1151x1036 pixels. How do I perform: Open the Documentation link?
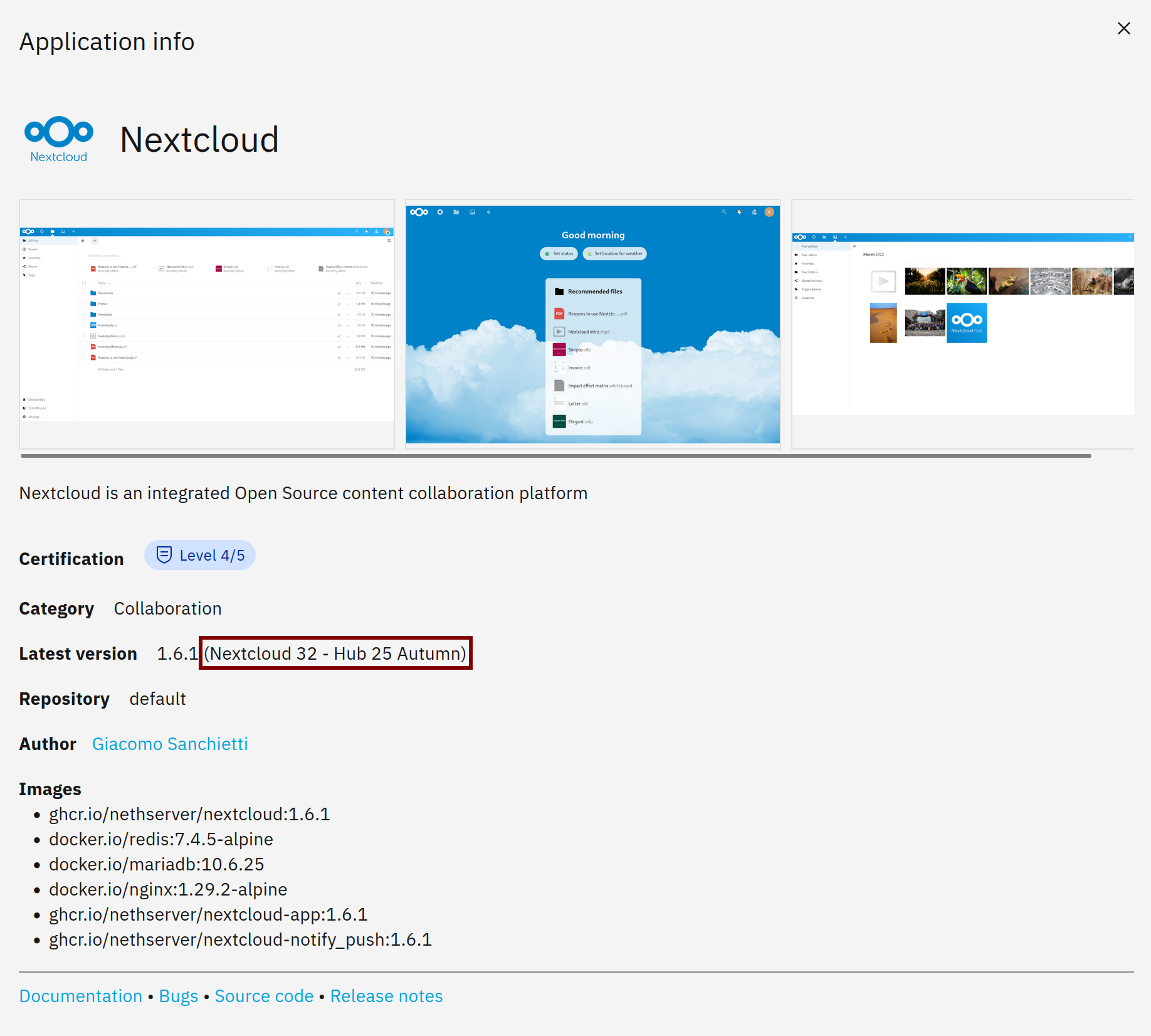81,996
